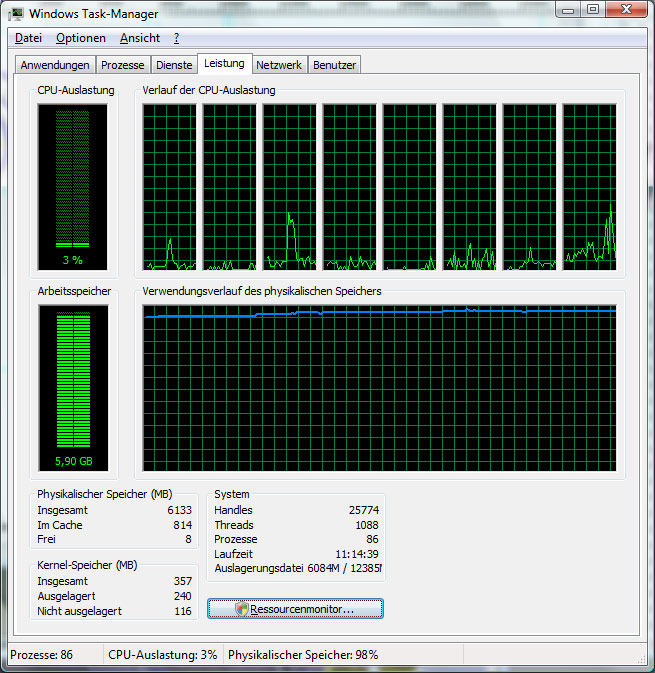Click the Kernel-Speicher (MB) heading
655x673 pixels.
[x=87, y=565]
